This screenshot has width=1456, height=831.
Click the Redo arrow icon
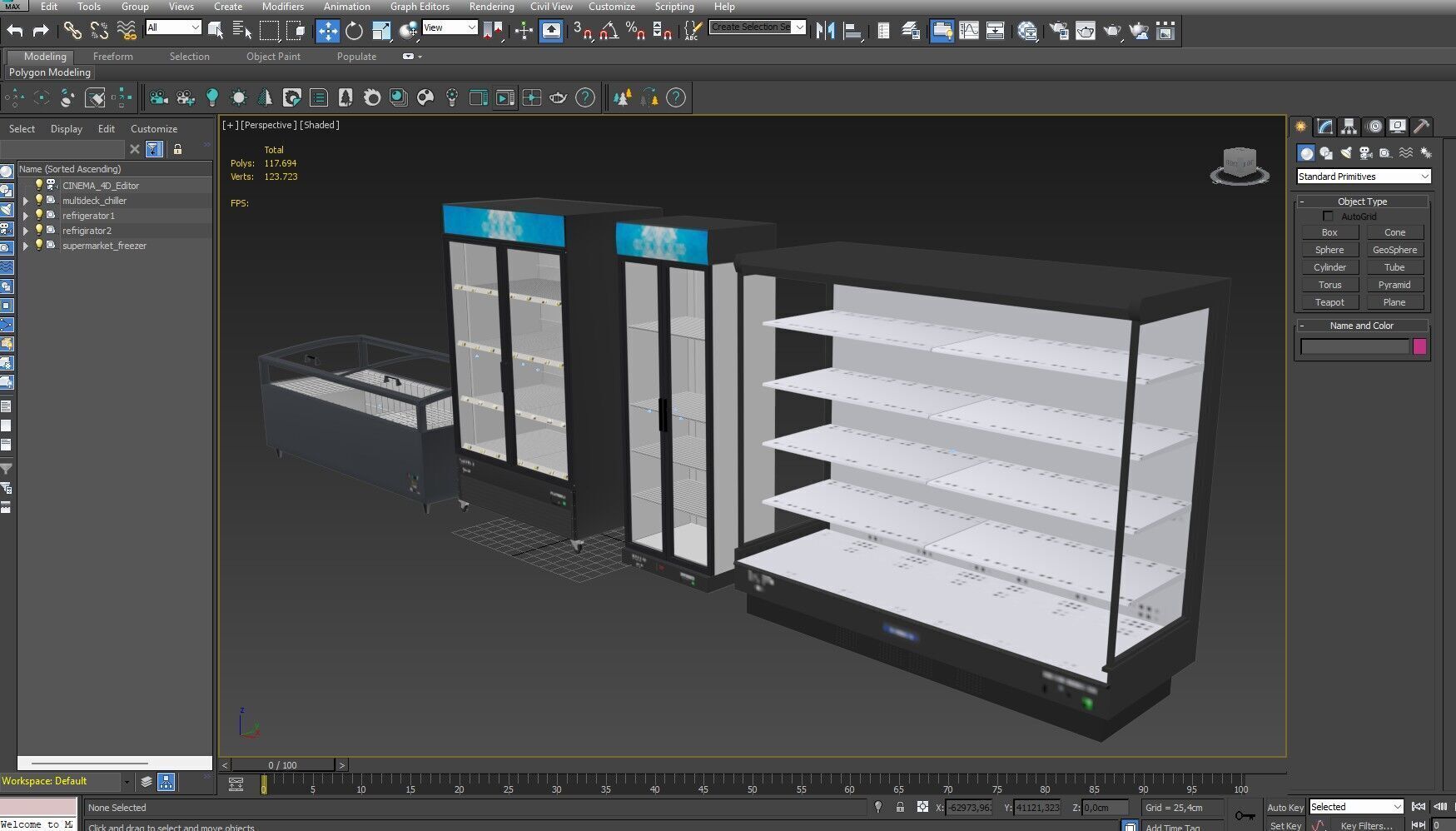41,31
